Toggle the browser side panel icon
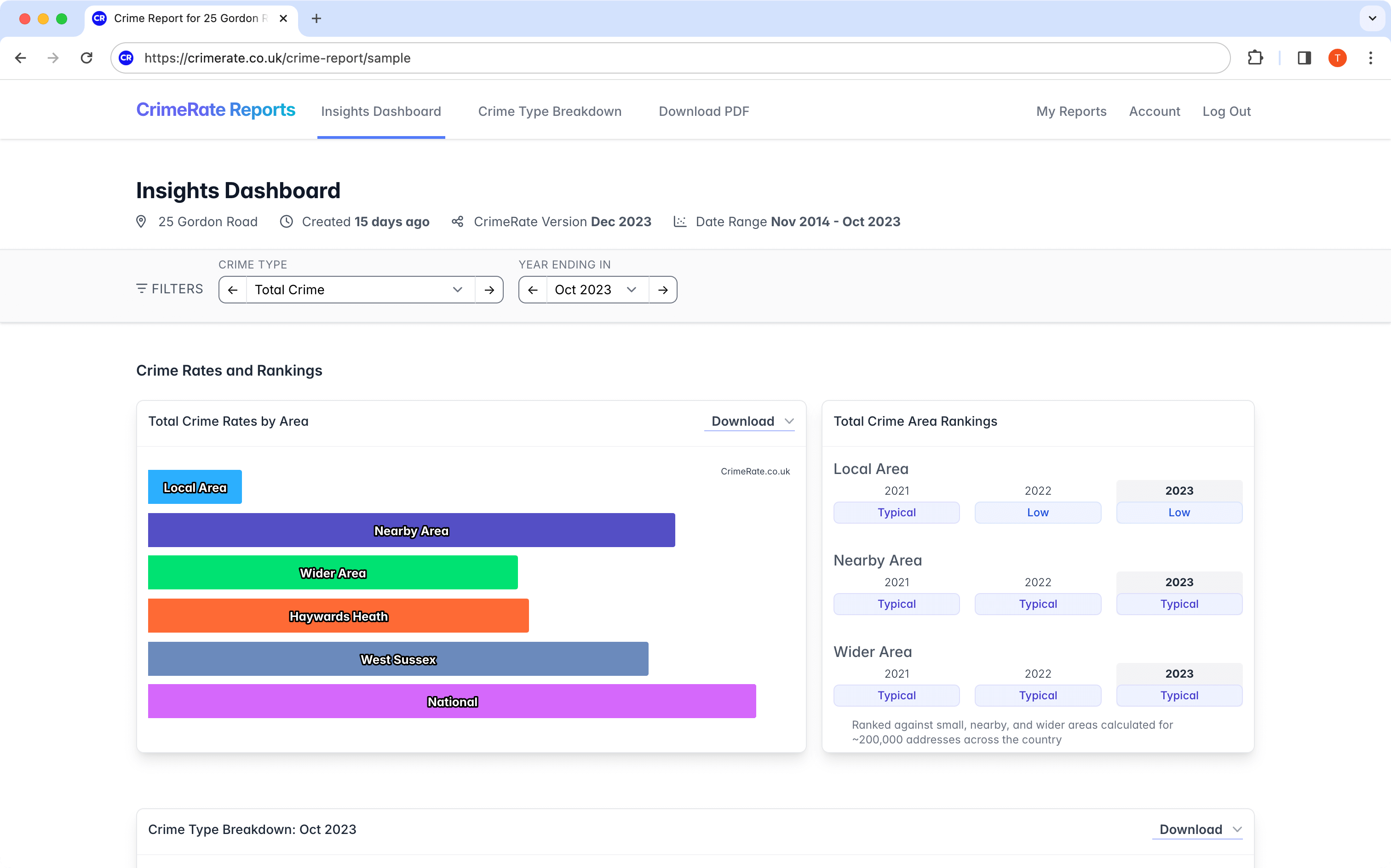The width and height of the screenshot is (1391, 868). 1304,58
